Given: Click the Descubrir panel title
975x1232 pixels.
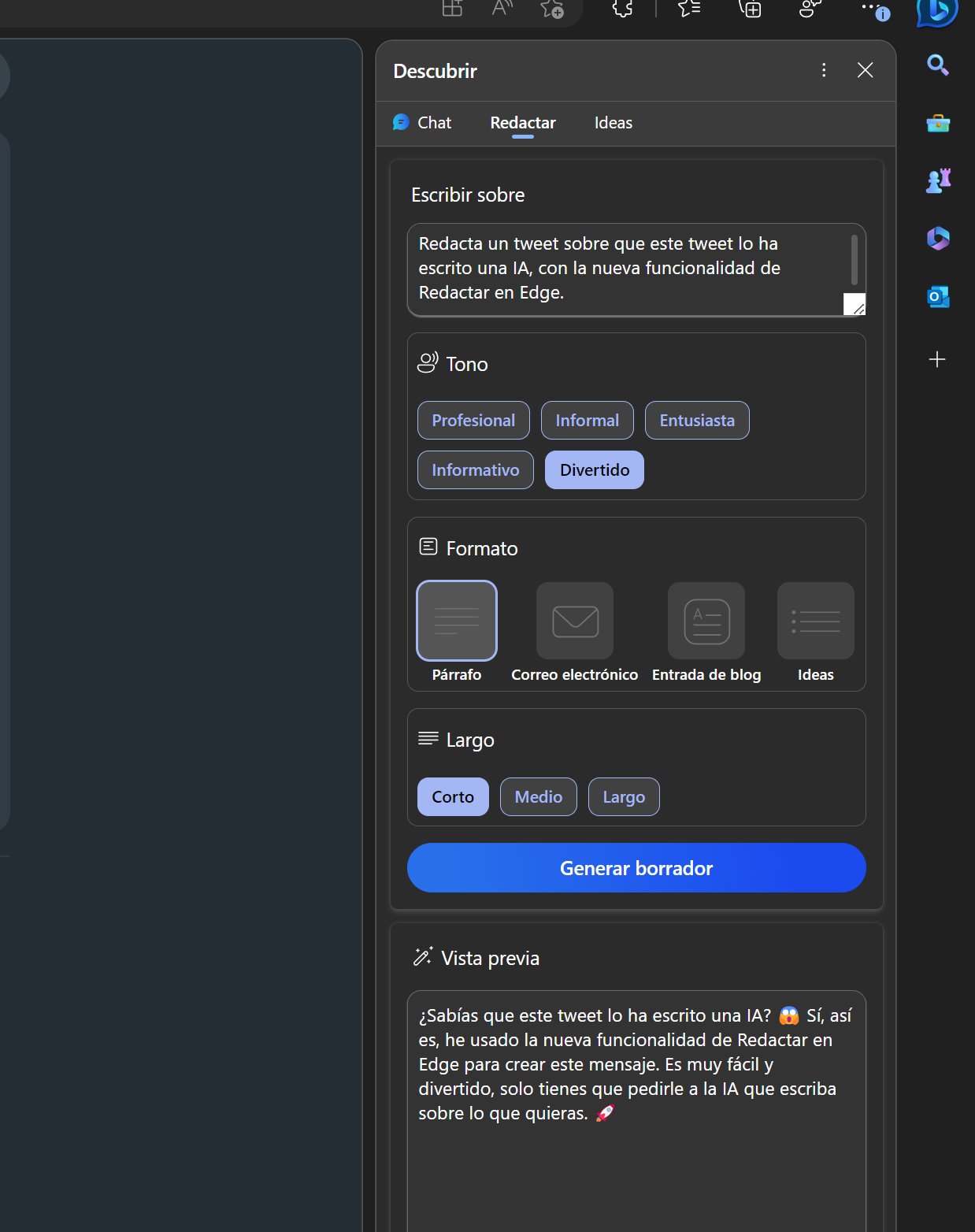Looking at the screenshot, I should 435,71.
